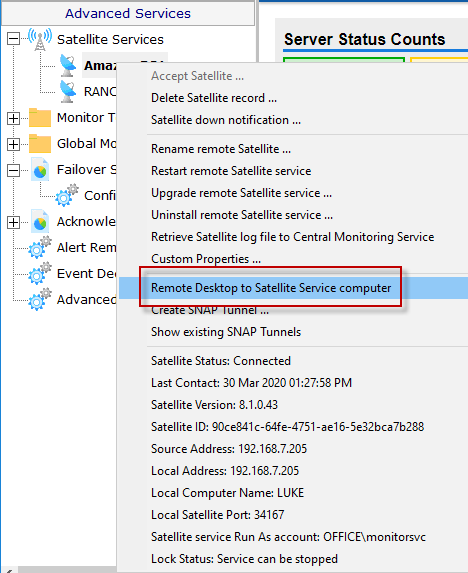Choose Create SNAP Tunnel entry
468x573 pixels.
coord(210,310)
